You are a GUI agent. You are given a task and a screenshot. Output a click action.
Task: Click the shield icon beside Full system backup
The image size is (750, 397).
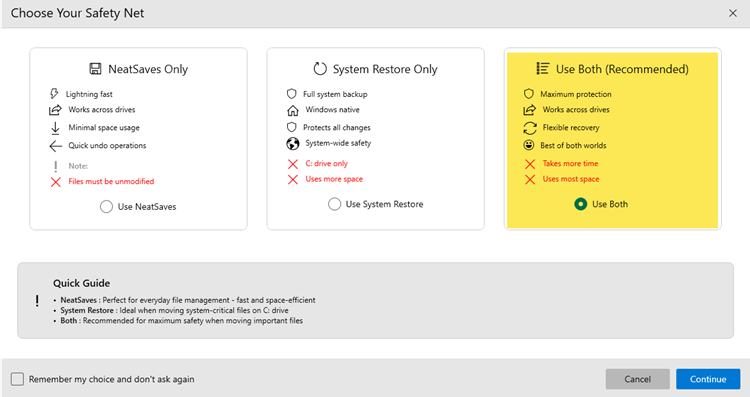(291, 94)
